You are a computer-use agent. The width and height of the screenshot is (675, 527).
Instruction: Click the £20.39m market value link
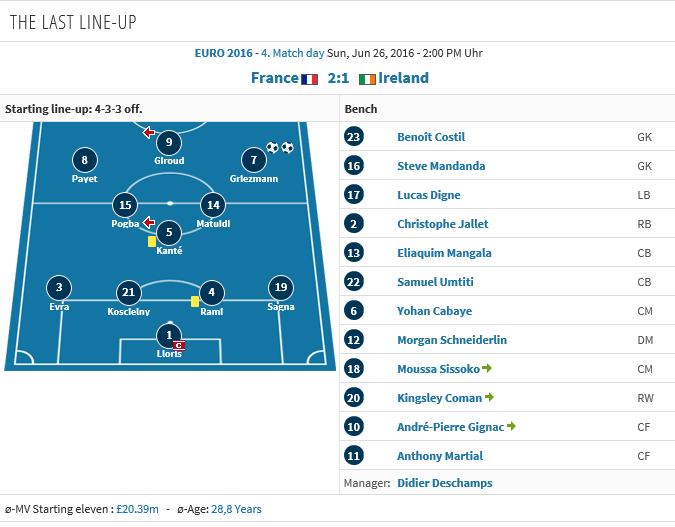tap(137, 509)
